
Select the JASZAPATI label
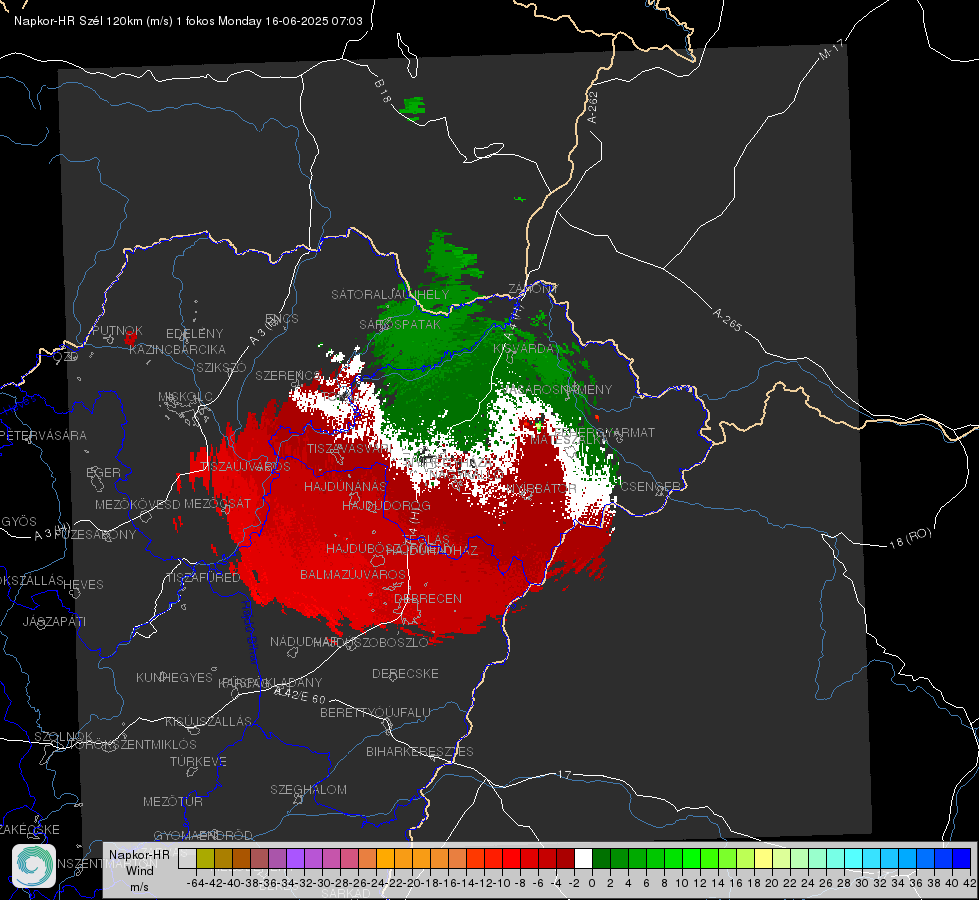coord(54,621)
